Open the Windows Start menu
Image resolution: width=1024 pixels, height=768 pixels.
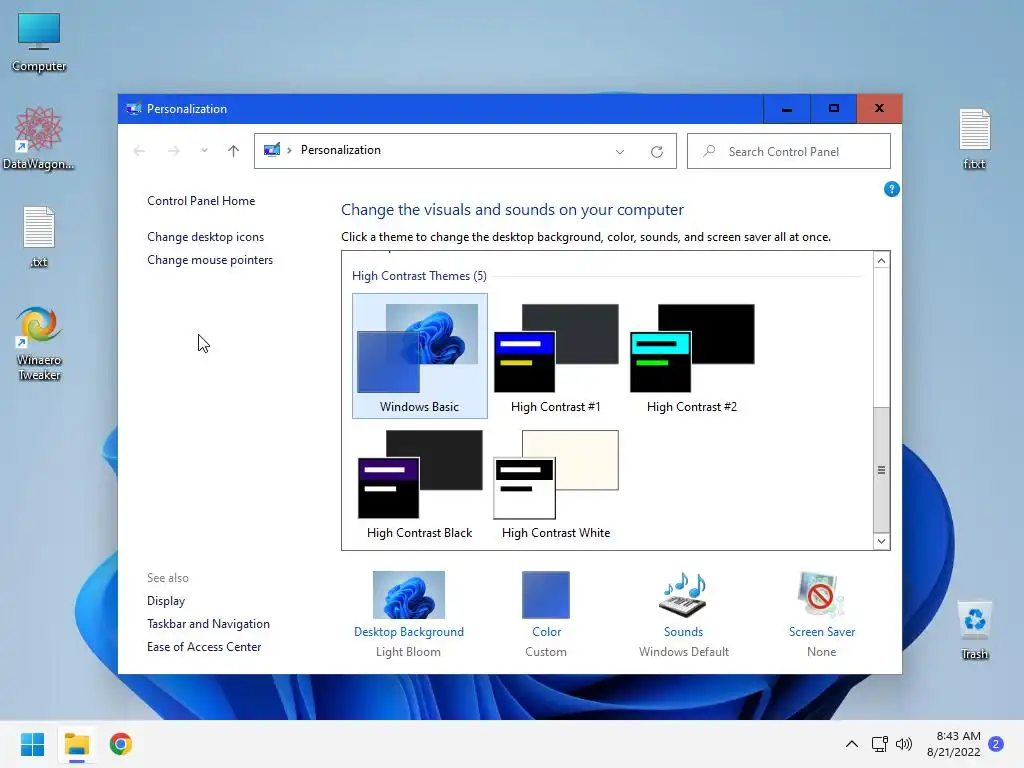[32, 744]
